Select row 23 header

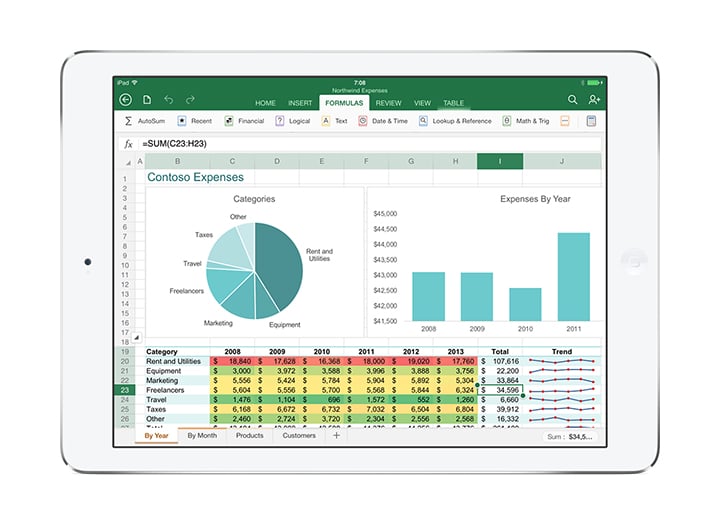tap(124, 390)
